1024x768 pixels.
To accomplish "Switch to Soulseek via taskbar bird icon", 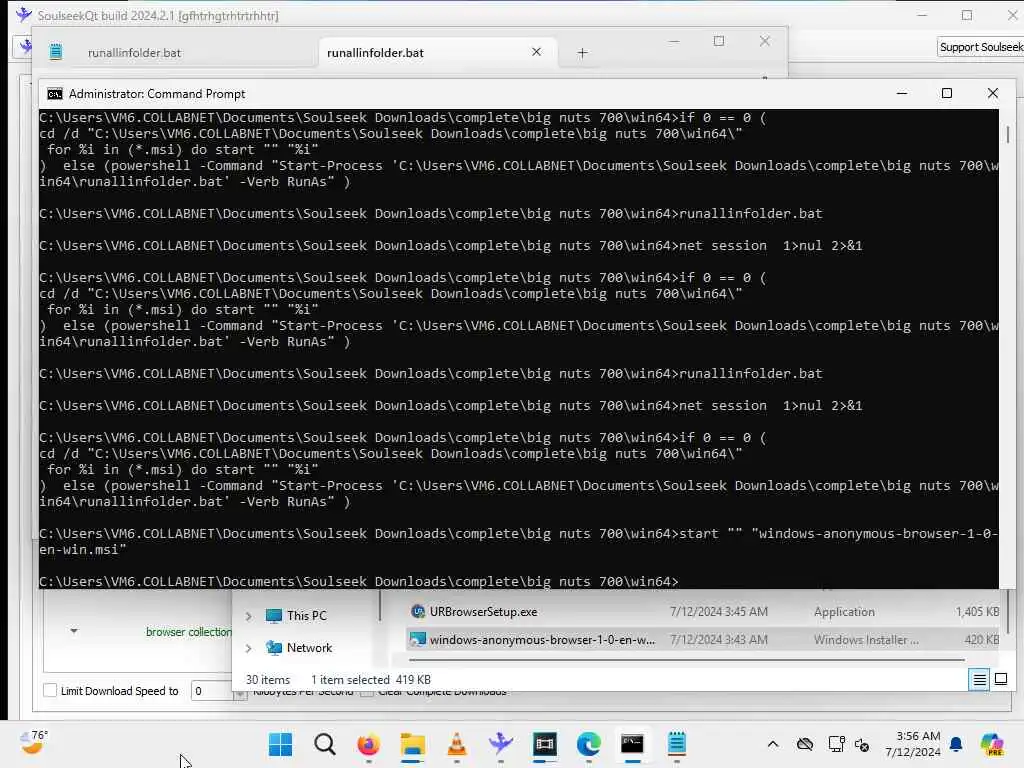I will pos(500,744).
